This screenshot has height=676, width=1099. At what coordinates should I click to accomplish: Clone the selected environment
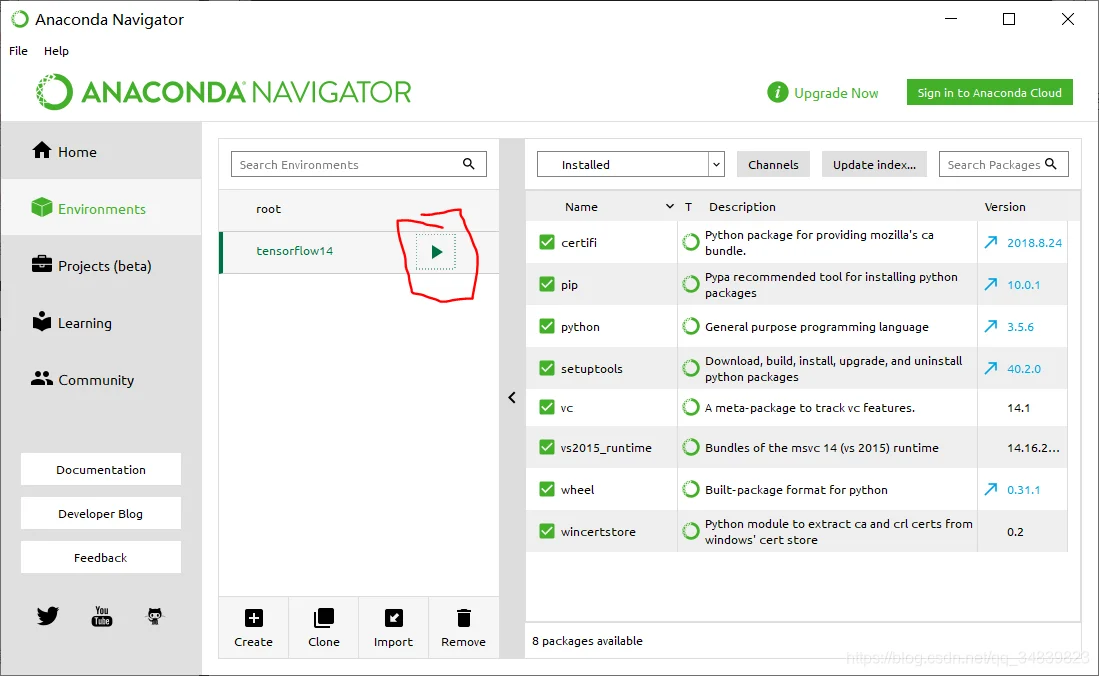click(324, 627)
